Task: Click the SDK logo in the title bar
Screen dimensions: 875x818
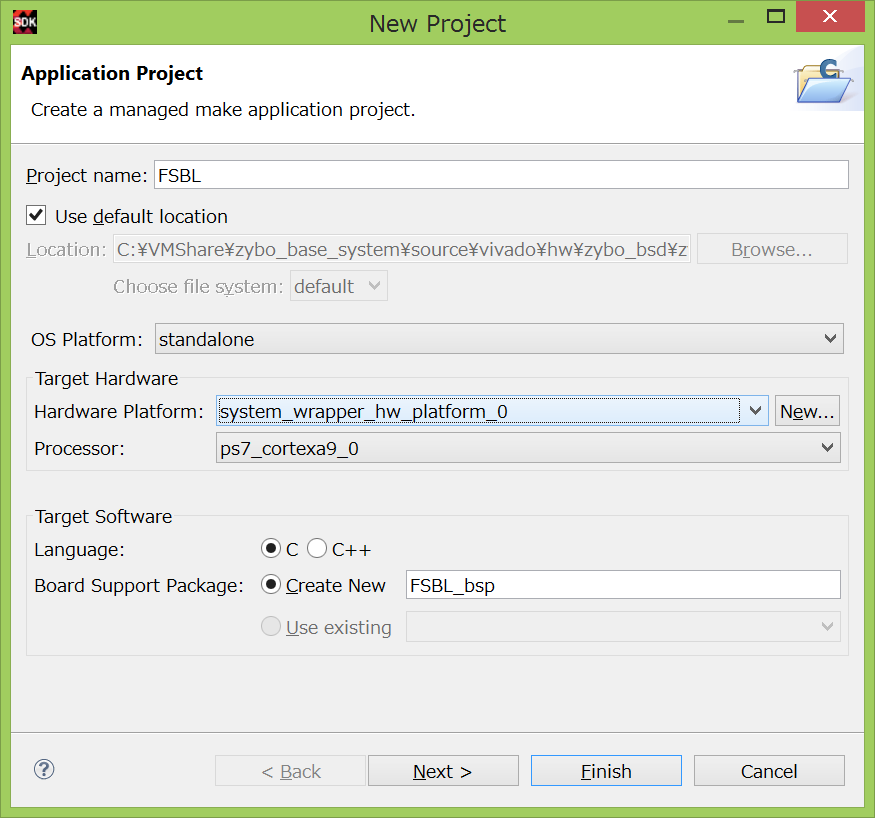Action: pos(25,22)
